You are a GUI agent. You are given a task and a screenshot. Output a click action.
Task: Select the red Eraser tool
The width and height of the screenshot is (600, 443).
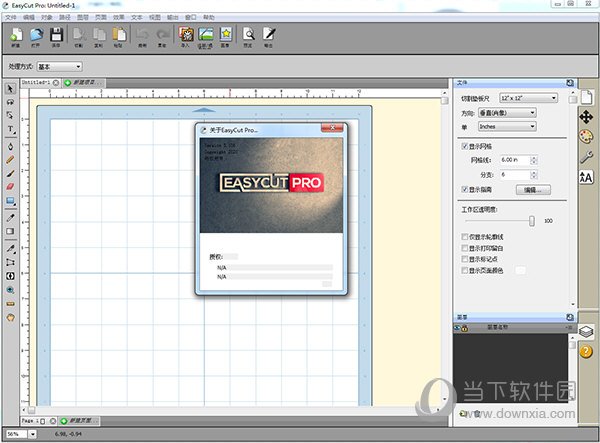click(10, 187)
